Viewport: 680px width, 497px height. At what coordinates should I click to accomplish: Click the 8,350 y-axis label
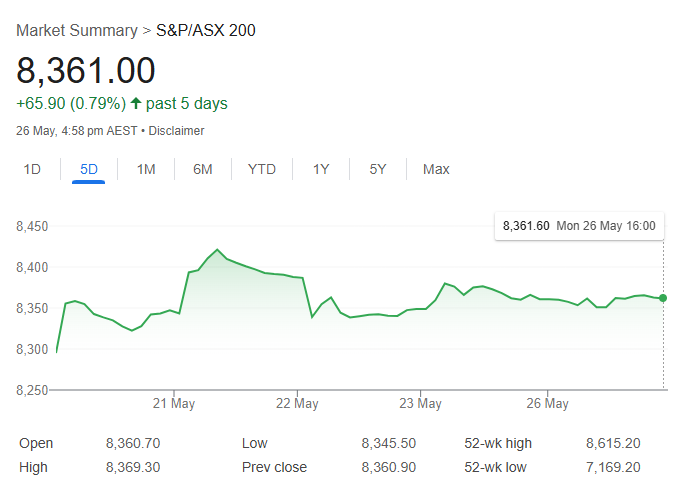(x=32, y=308)
